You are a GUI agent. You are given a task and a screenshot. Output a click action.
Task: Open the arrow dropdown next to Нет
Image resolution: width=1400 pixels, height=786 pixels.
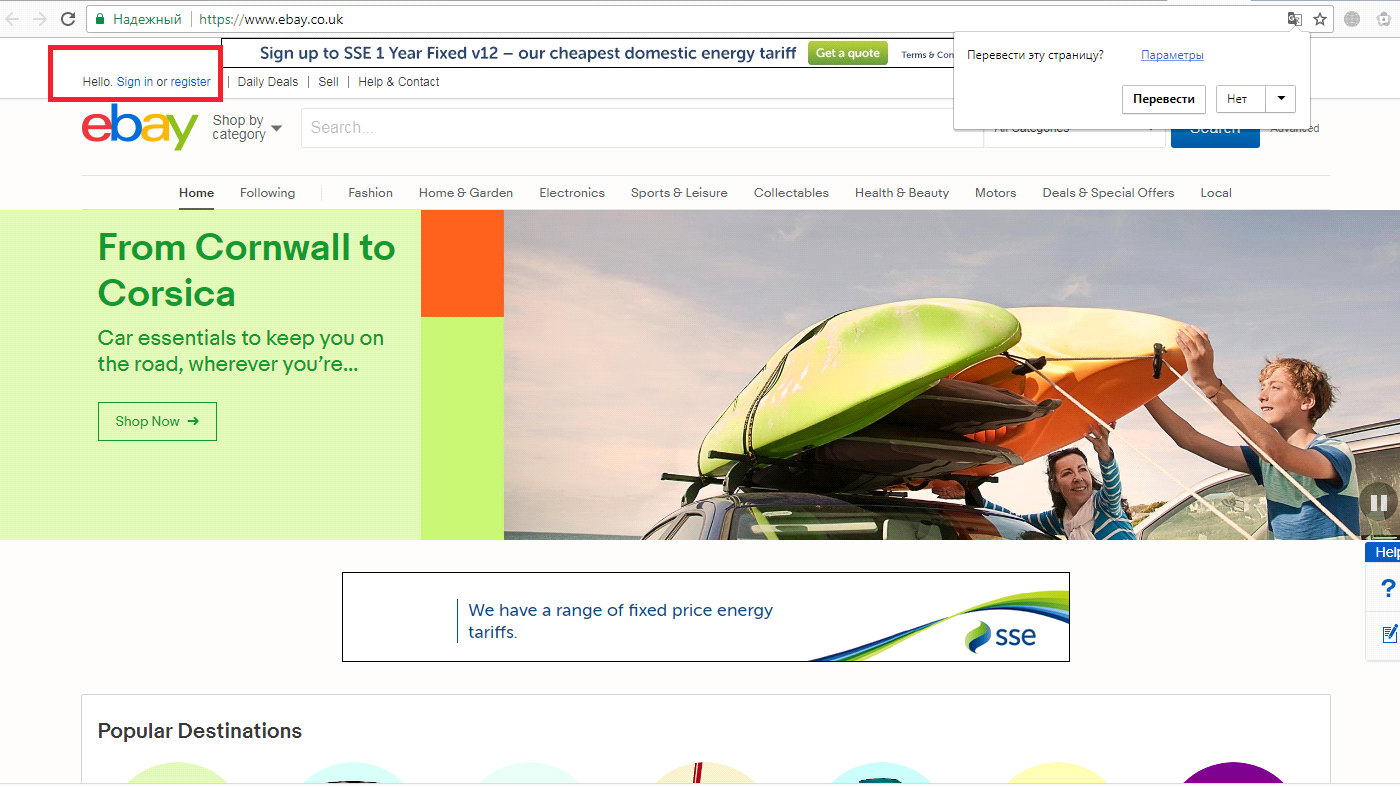[1280, 99]
